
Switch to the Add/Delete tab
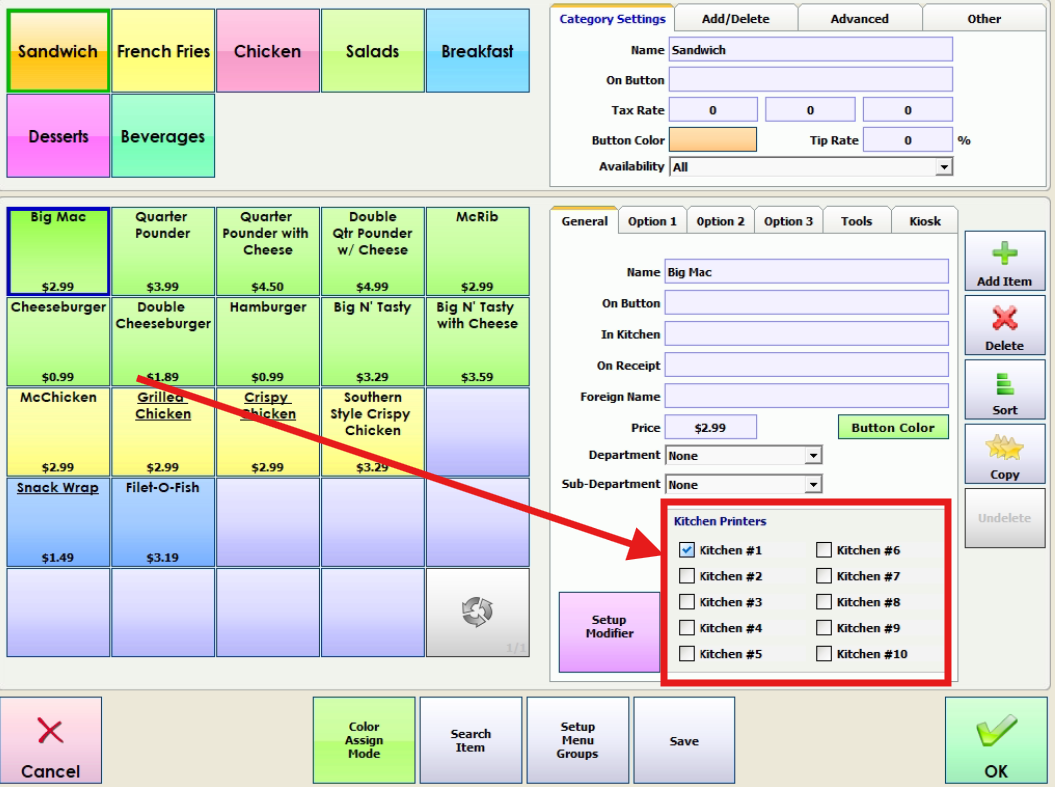[735, 19]
